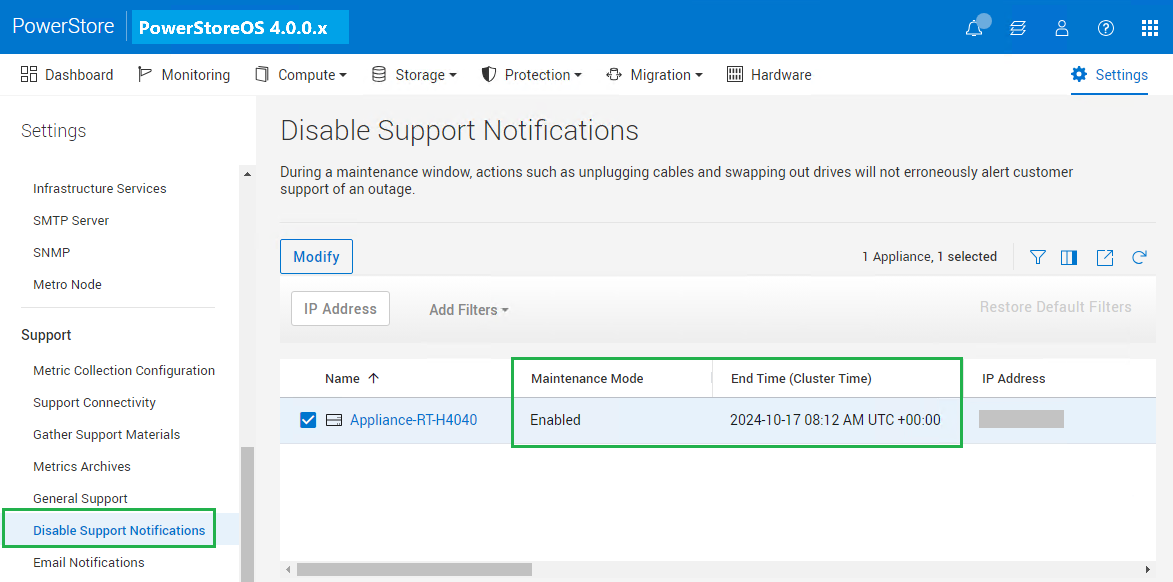The image size is (1173, 582).
Task: Open the filter funnel icon above the table
Action: pos(1037,257)
